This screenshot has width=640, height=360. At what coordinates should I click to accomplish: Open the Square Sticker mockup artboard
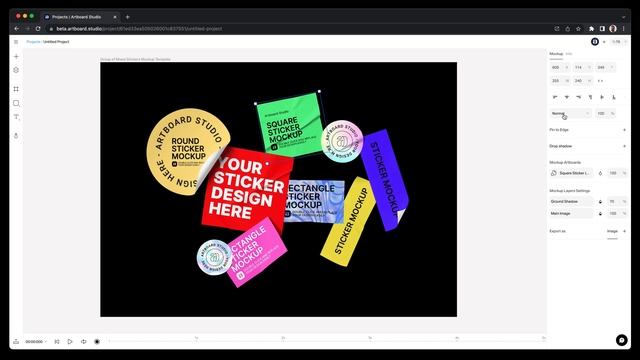[x=571, y=173]
